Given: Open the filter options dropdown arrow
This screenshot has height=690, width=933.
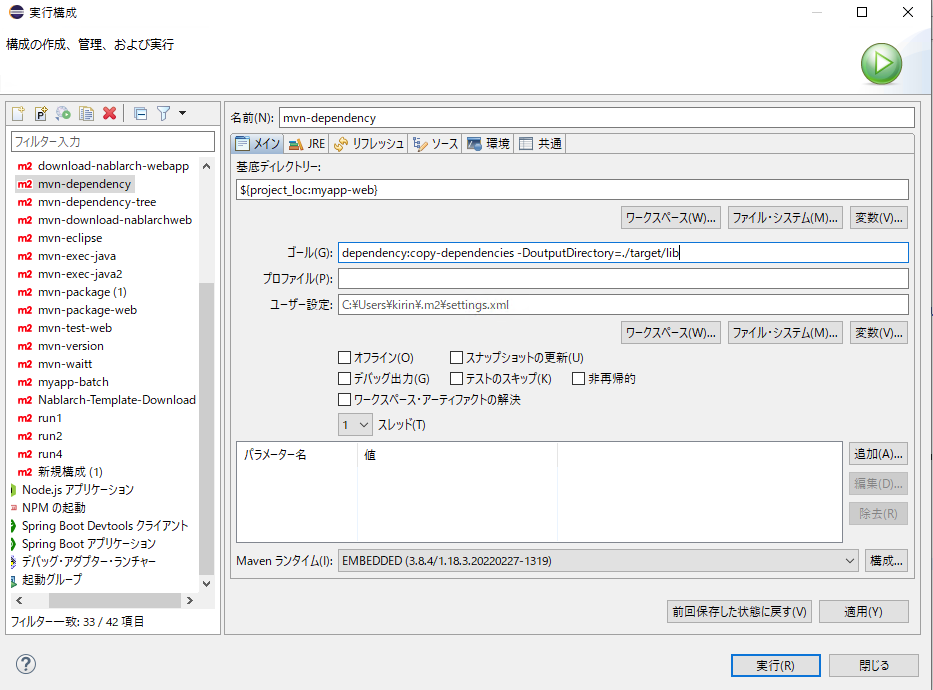Looking at the screenshot, I should coord(183,113).
